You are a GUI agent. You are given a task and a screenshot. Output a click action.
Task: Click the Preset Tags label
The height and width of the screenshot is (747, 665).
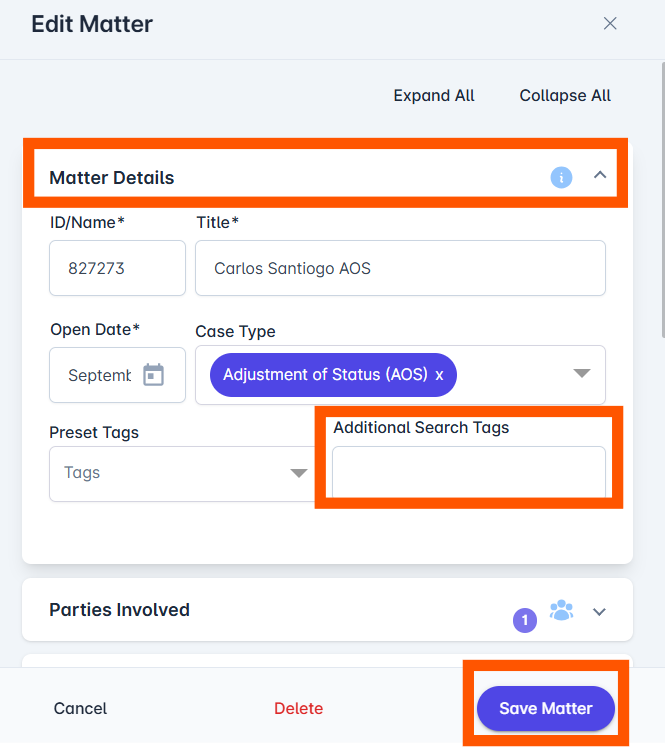[x=94, y=433]
